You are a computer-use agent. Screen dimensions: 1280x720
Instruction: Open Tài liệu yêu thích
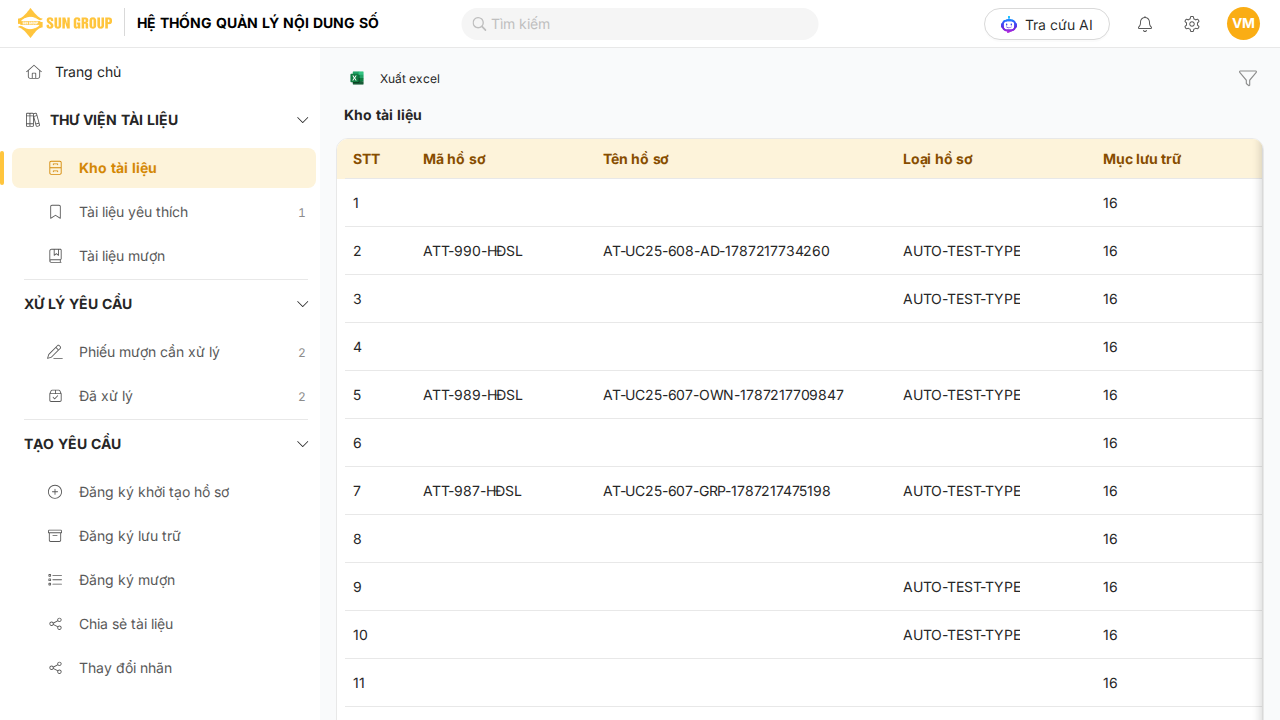(x=164, y=212)
